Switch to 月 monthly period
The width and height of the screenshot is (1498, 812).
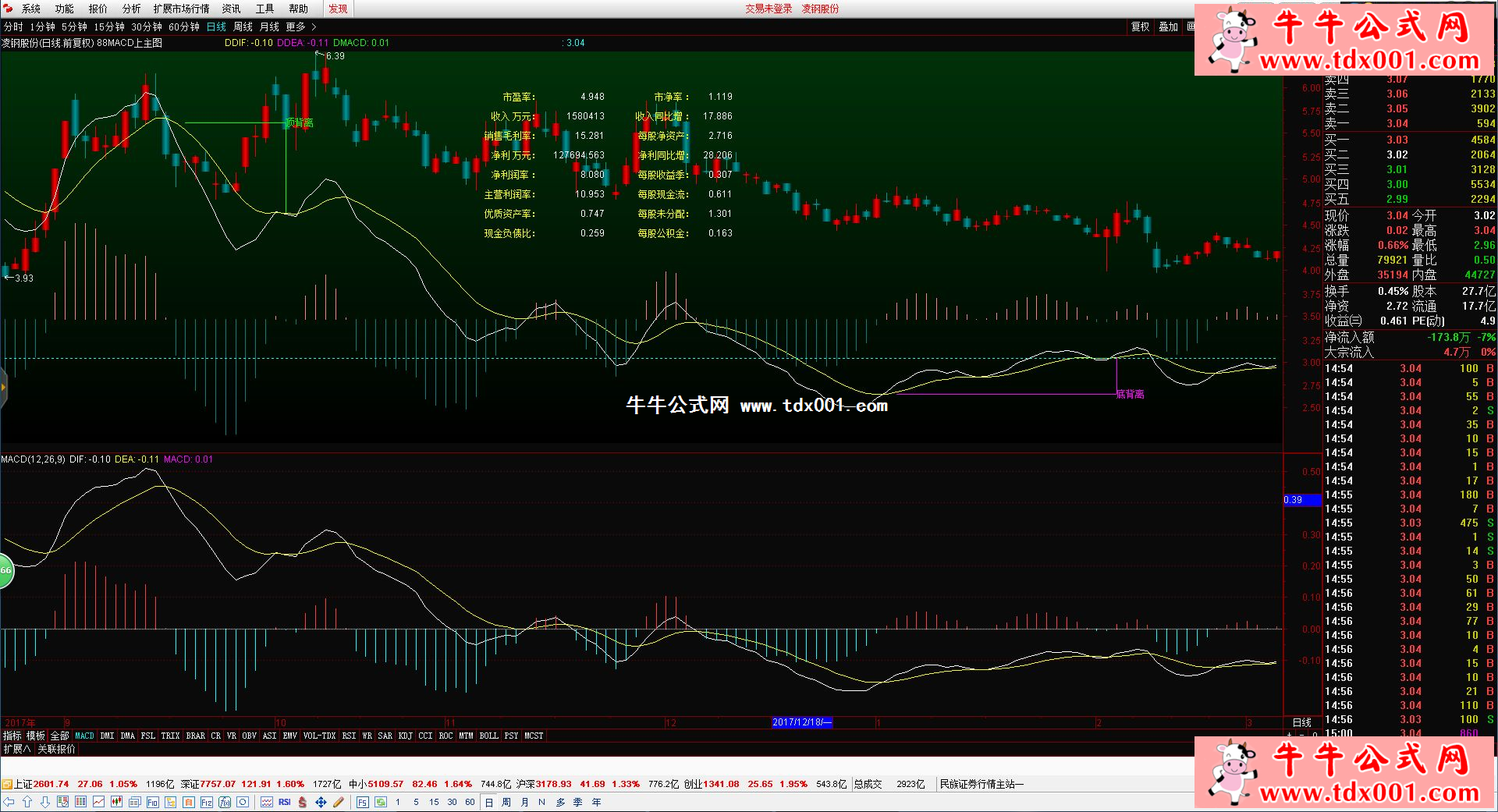coord(524,802)
